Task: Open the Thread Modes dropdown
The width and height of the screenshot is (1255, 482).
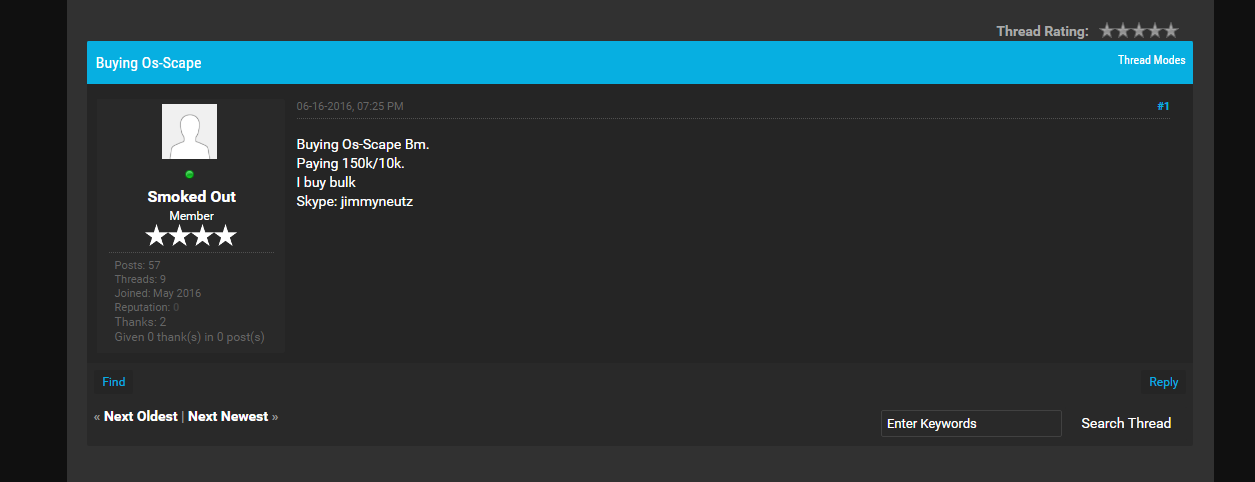Action: pos(1151,60)
